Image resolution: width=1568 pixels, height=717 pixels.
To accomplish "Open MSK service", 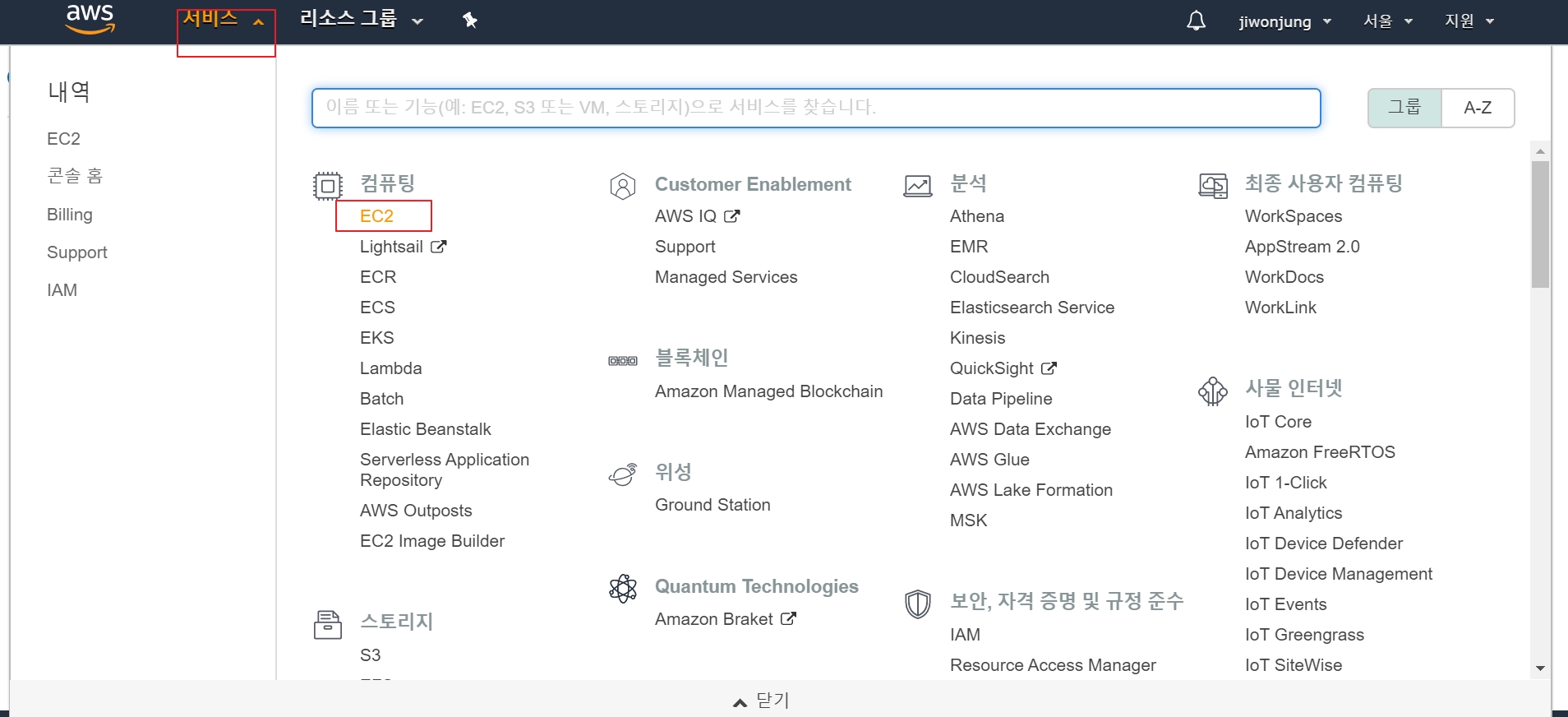I will pos(968,520).
